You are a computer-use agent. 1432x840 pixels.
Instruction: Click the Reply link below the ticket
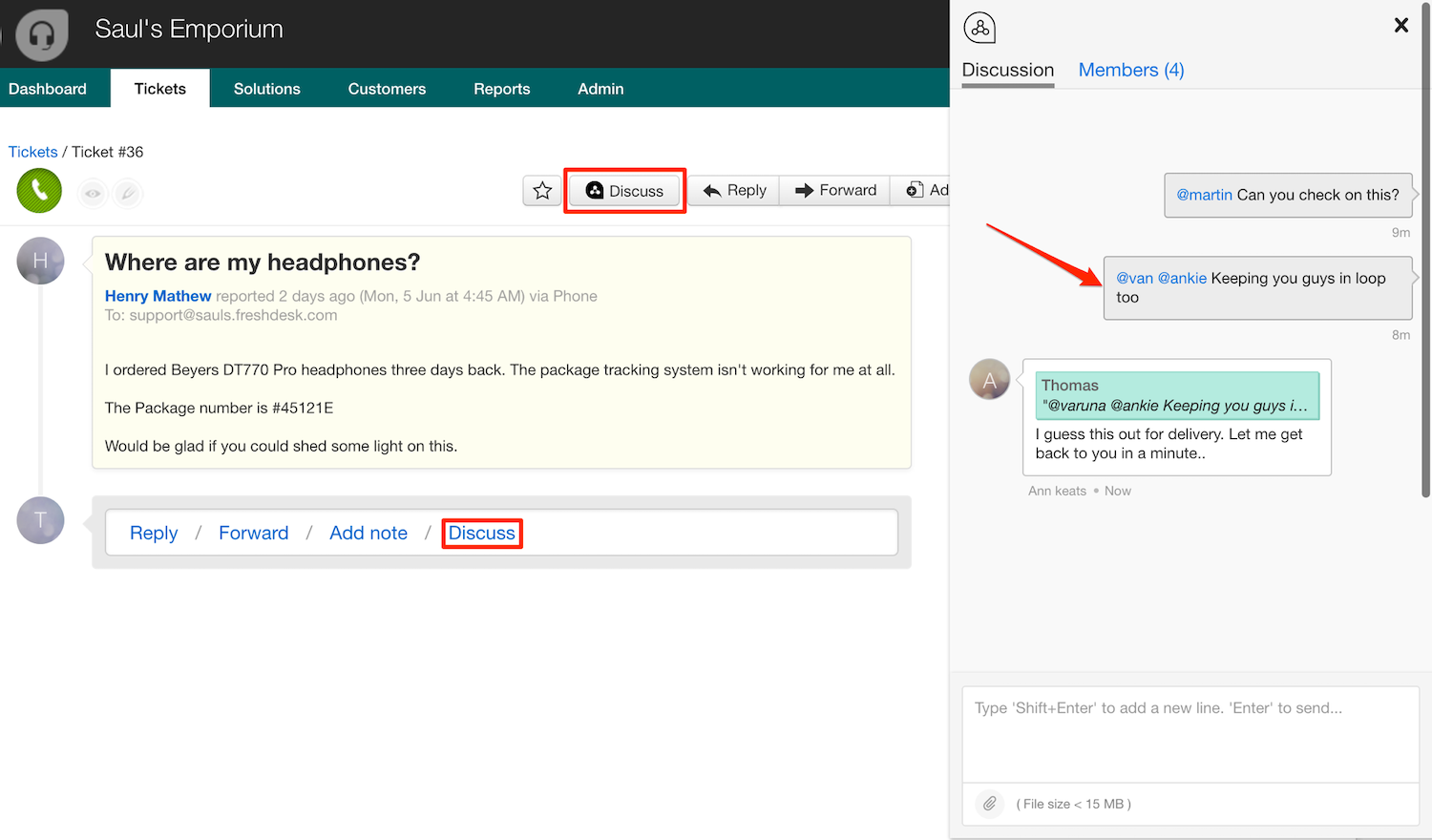coord(154,533)
